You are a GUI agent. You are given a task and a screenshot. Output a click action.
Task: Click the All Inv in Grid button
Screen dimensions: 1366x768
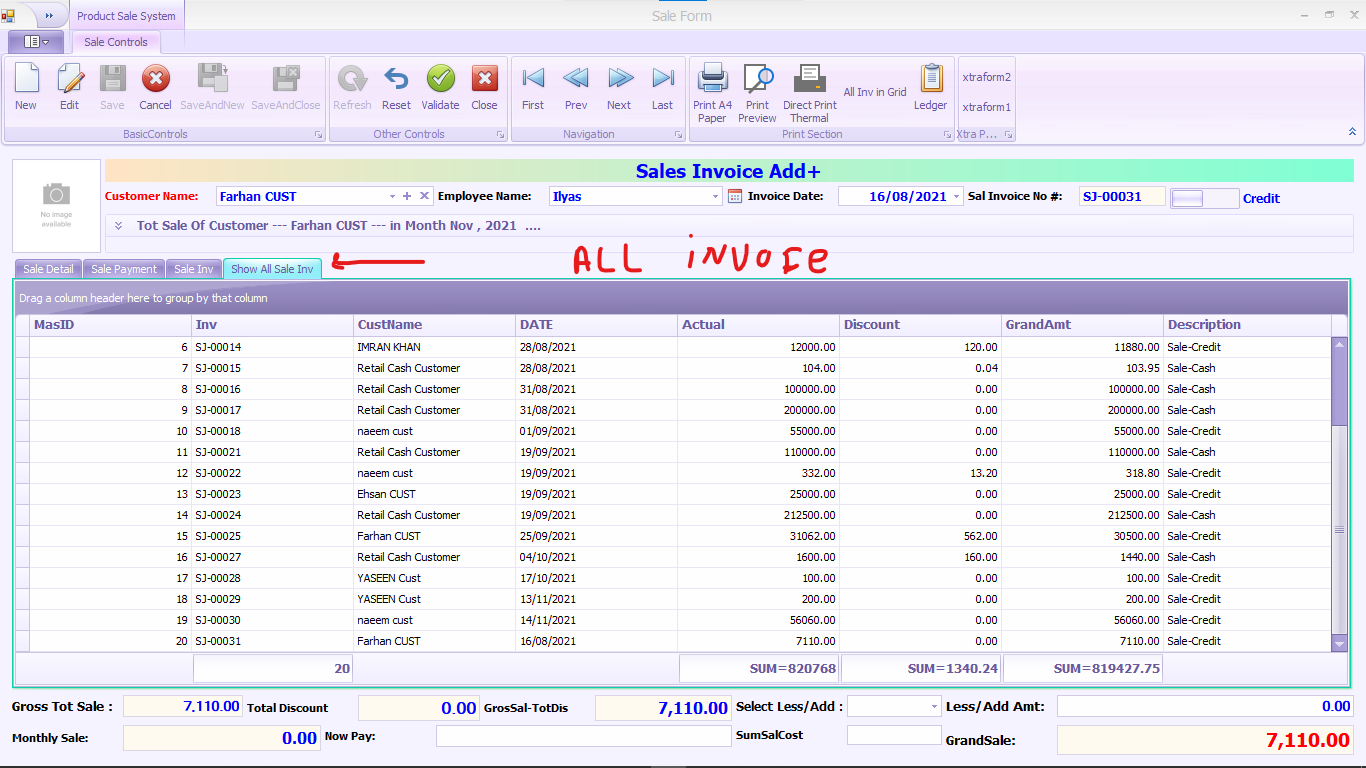[x=875, y=92]
